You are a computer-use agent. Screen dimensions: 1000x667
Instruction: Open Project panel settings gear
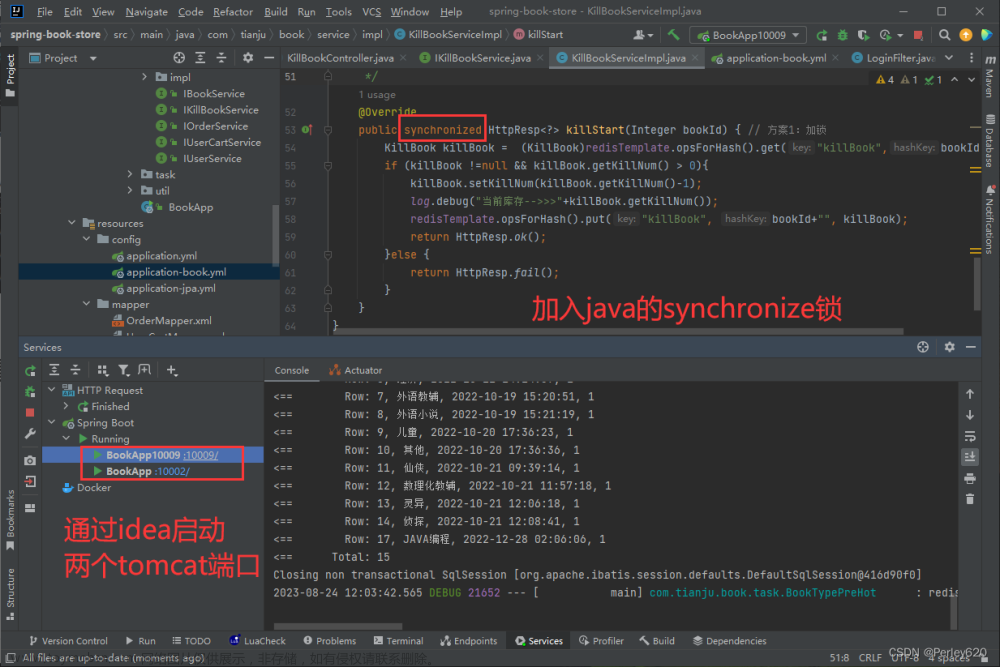[248, 58]
